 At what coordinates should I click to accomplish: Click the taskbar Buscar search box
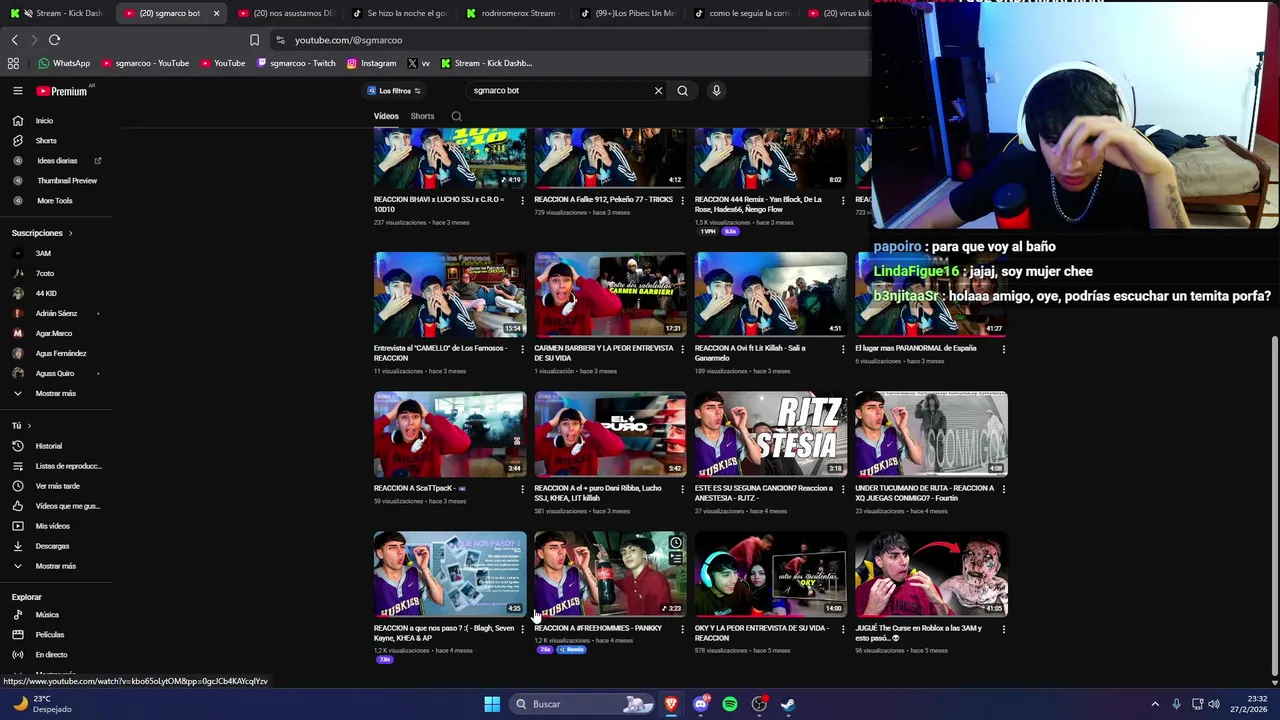tap(584, 704)
